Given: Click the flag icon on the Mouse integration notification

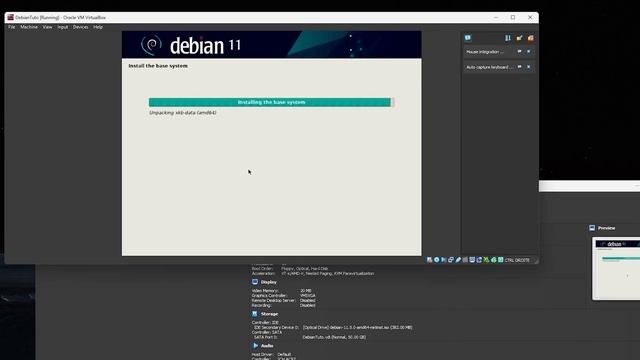Looking at the screenshot, I should (x=520, y=51).
